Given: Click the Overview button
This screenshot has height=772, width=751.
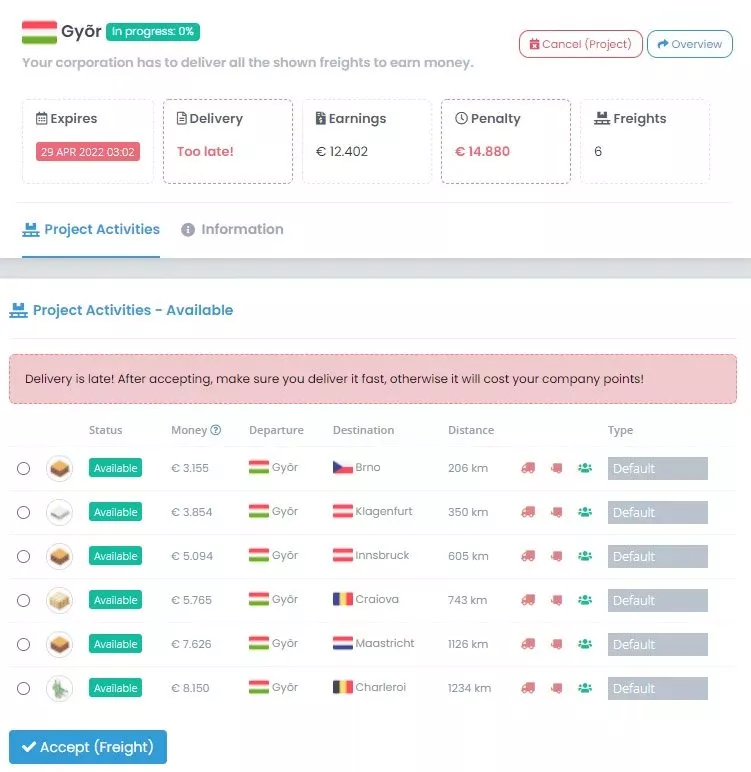Looking at the screenshot, I should [x=690, y=44].
